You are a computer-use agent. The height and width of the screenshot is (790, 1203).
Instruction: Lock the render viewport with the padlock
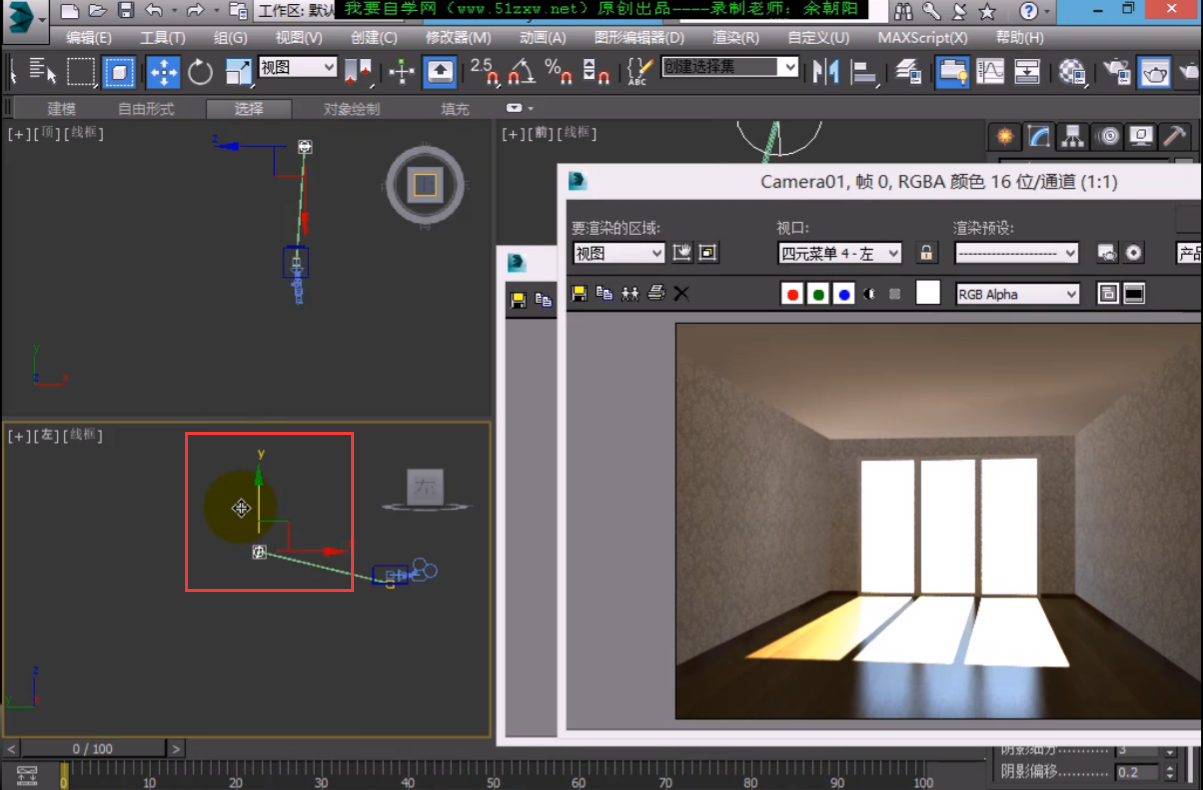[x=927, y=253]
